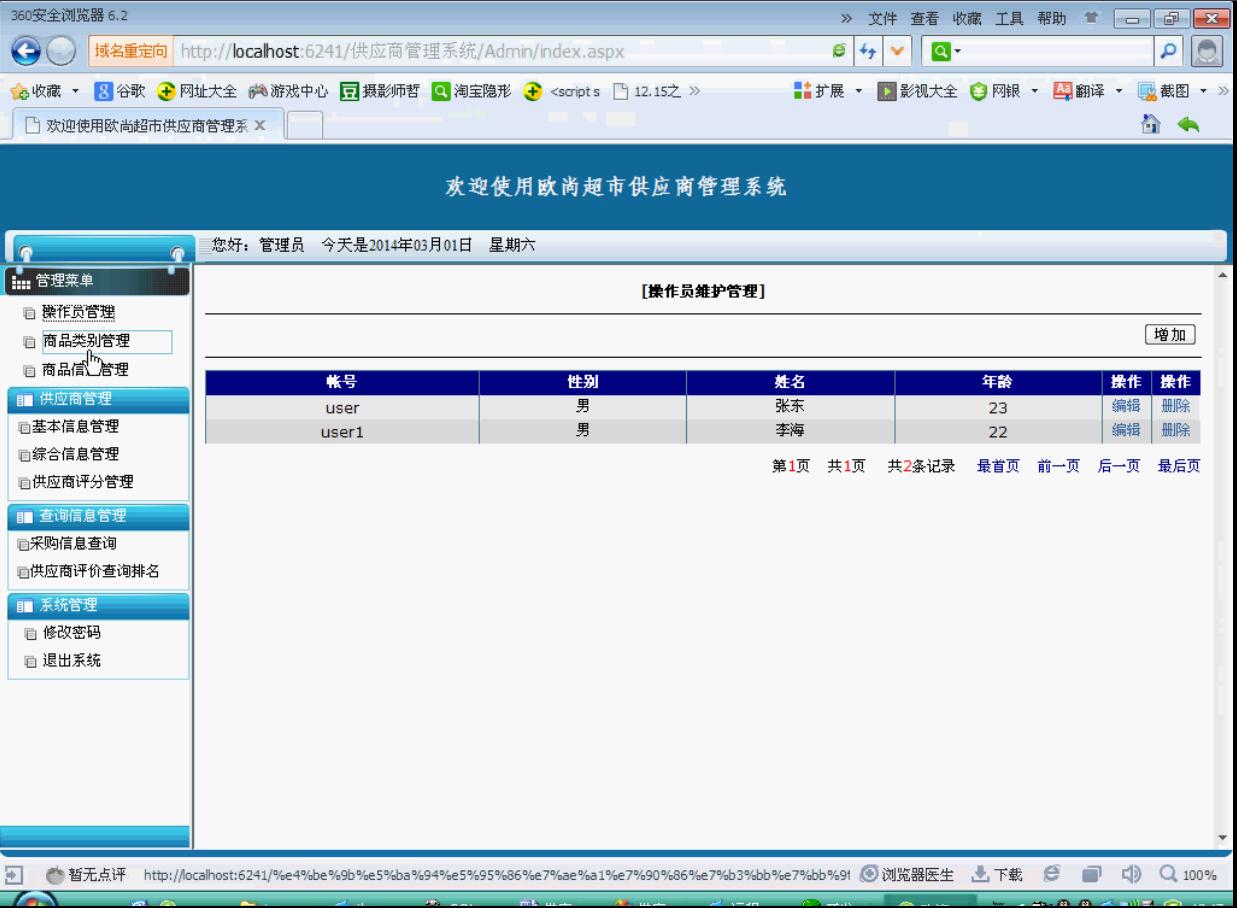Click 编辑 for account user1

1126,430
